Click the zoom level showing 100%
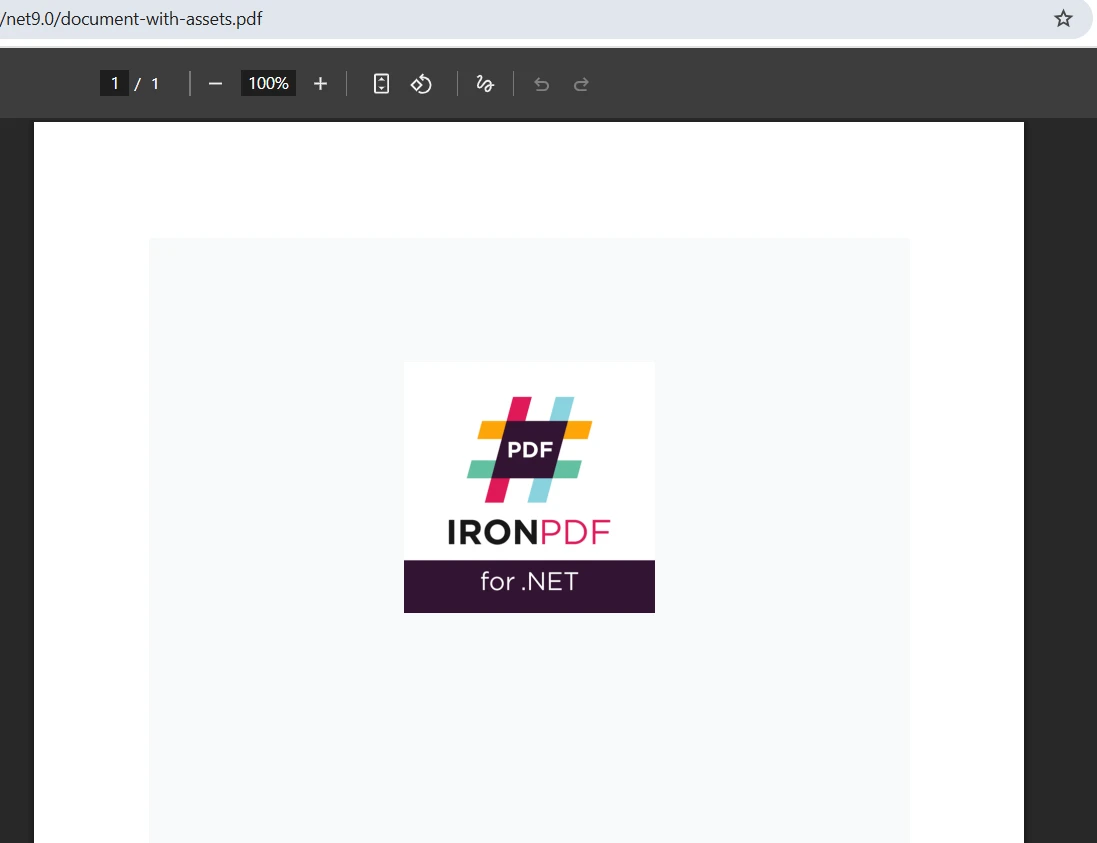1097x843 pixels. coord(267,83)
